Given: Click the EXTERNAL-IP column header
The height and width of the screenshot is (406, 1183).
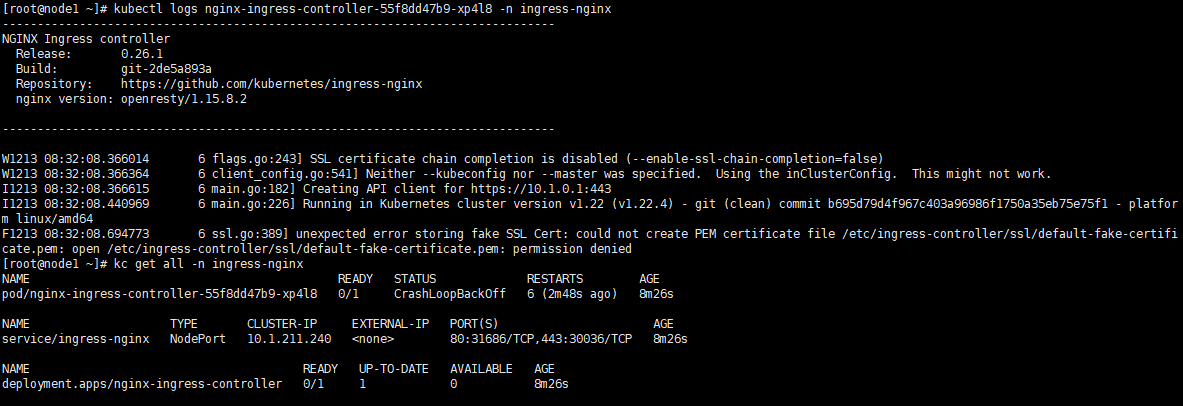Looking at the screenshot, I should (390, 323).
